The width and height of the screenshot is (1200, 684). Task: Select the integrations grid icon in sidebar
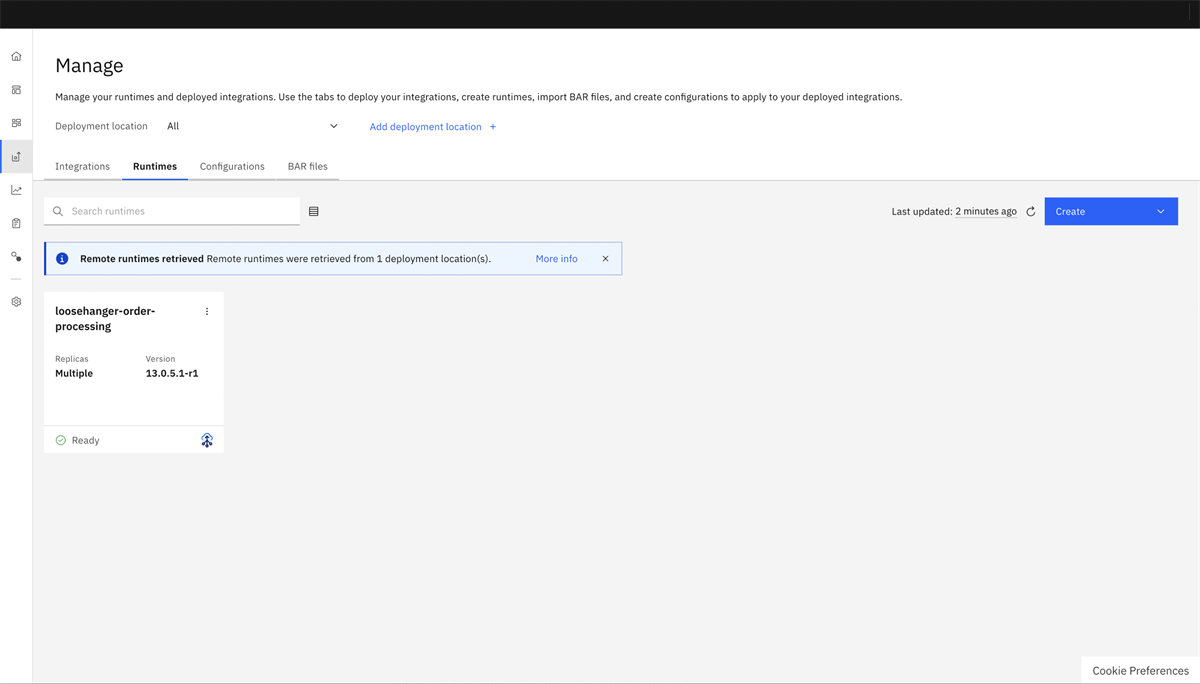[16, 89]
